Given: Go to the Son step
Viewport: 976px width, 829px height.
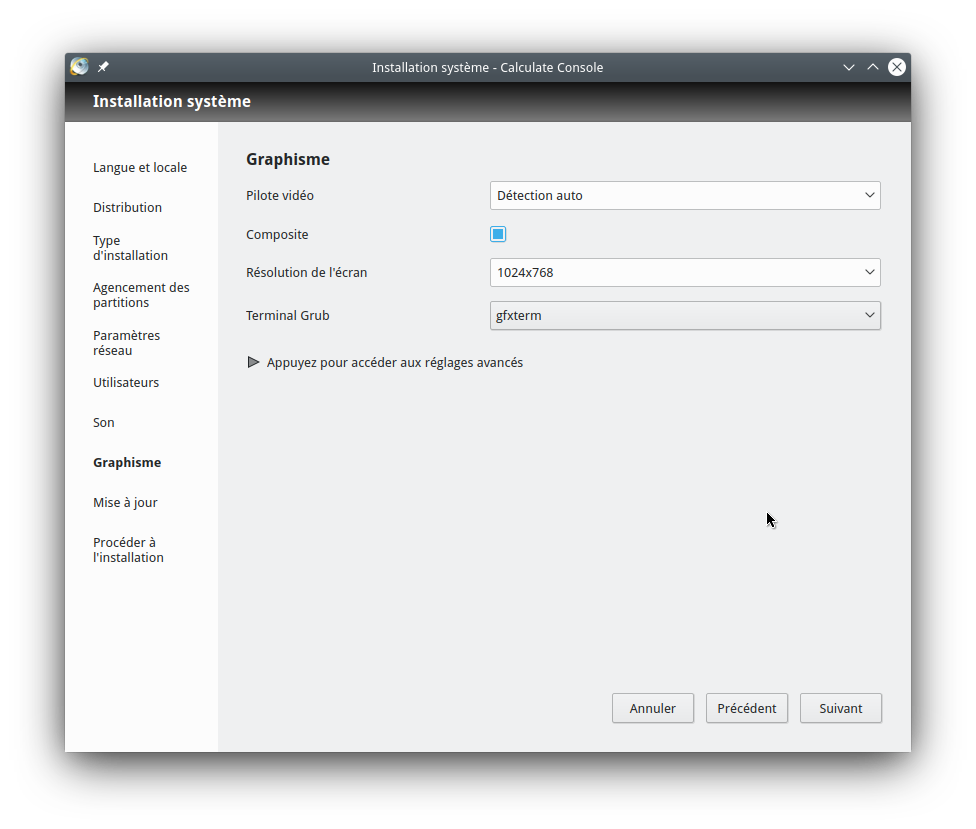Looking at the screenshot, I should click(x=104, y=423).
